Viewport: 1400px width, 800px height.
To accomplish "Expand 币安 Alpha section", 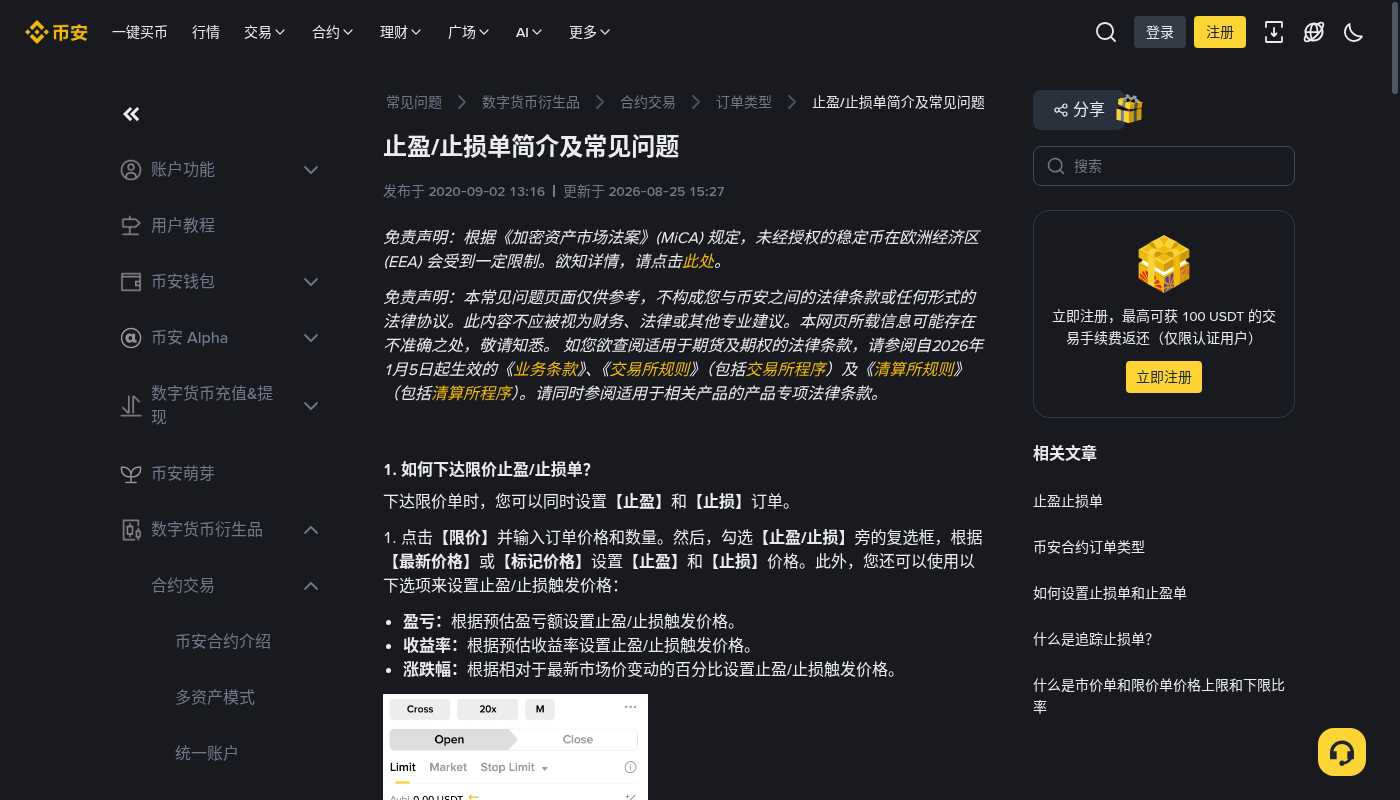I will pos(311,338).
